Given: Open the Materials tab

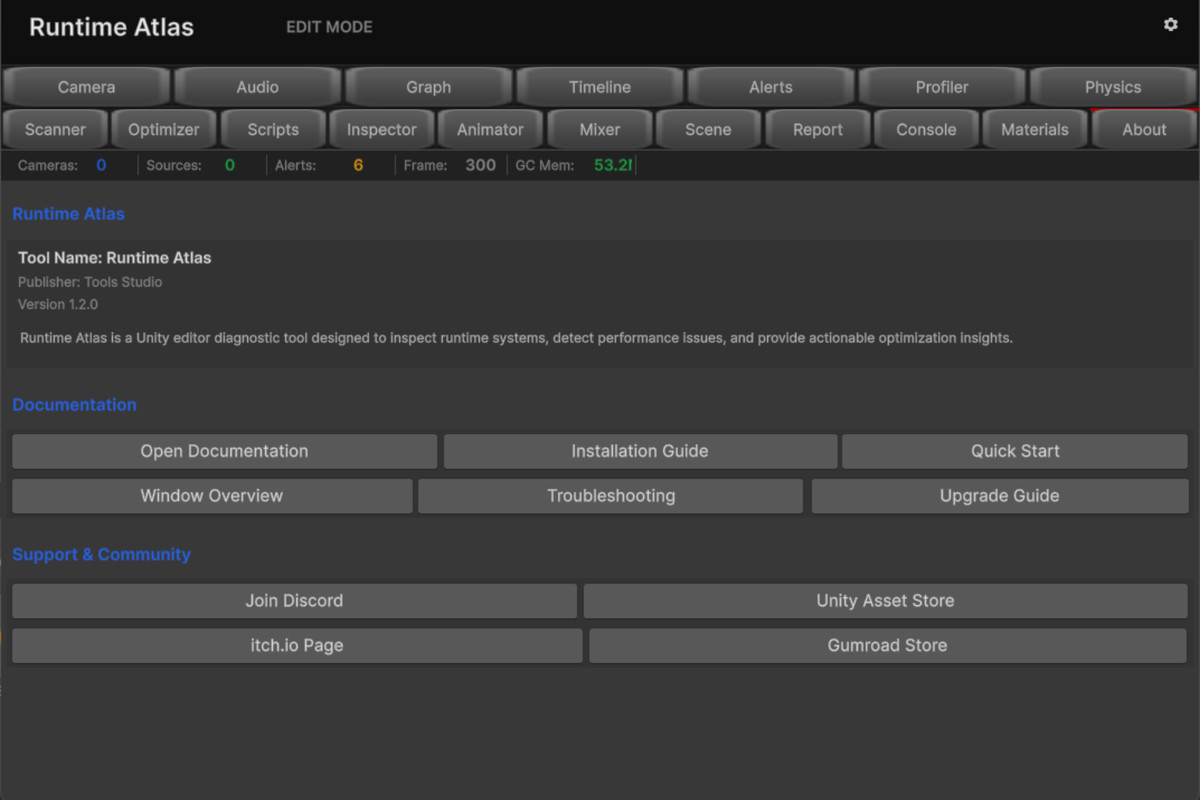Looking at the screenshot, I should 1035,129.
